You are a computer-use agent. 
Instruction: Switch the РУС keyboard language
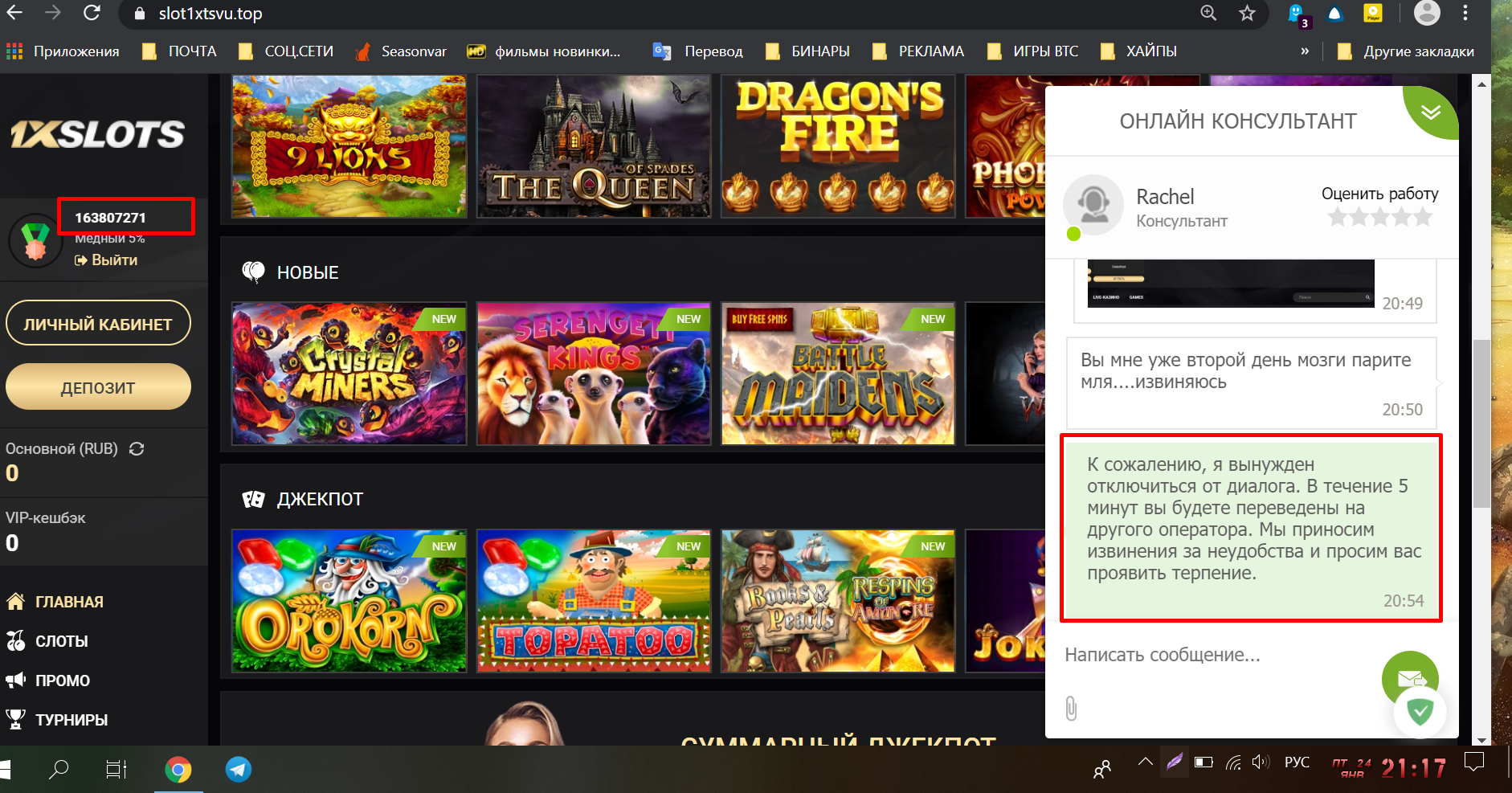click(1297, 762)
